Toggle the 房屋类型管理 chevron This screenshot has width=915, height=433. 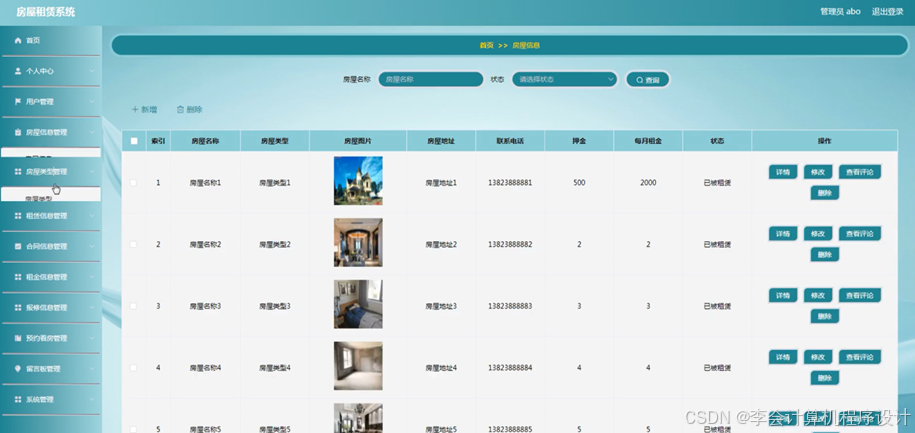[x=92, y=172]
